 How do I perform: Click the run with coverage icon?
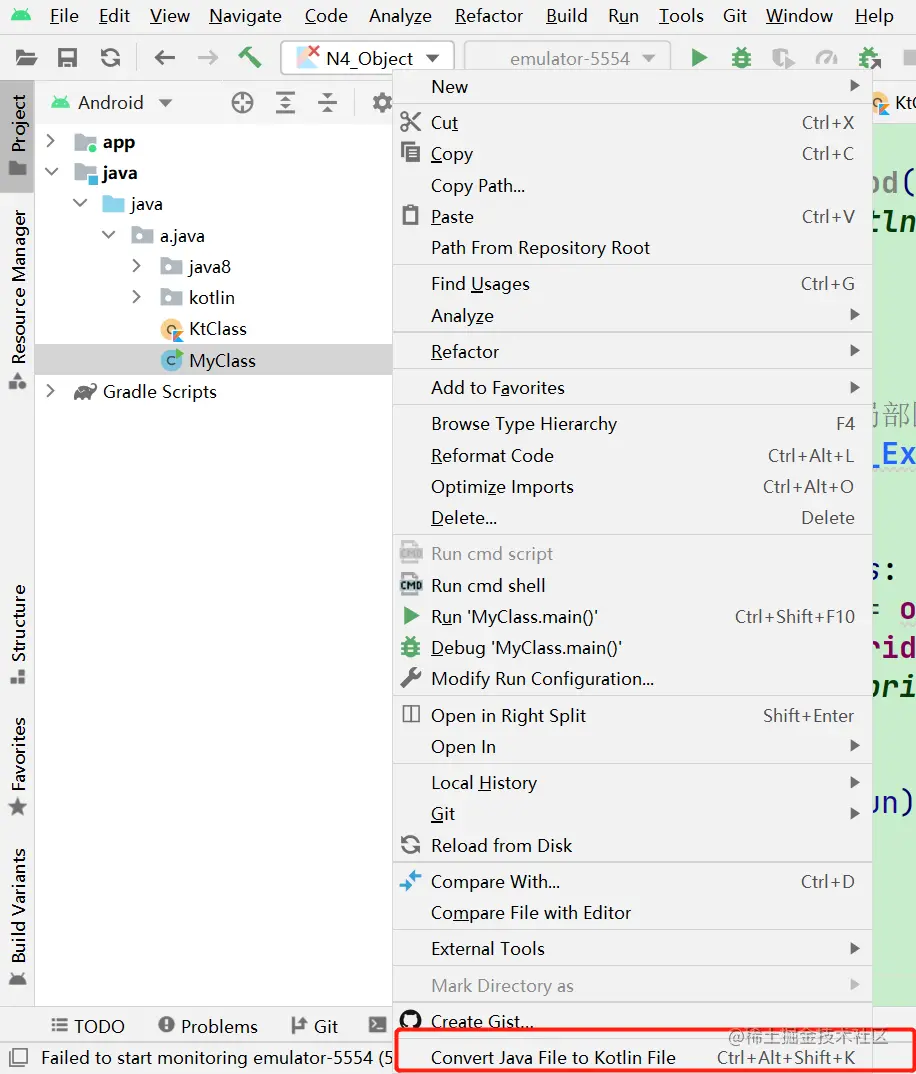(782, 58)
